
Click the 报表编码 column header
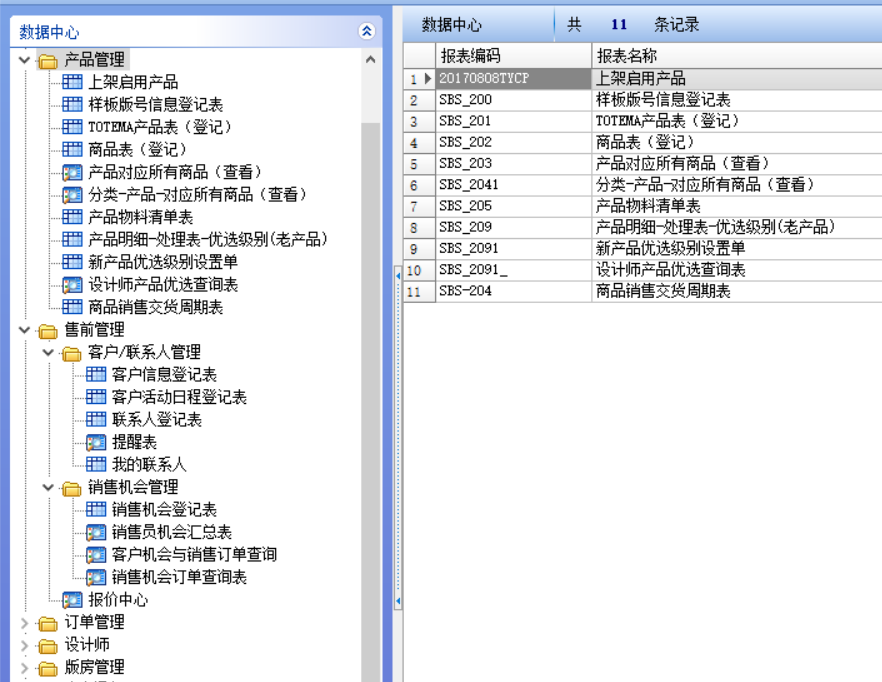pyautogui.click(x=470, y=56)
